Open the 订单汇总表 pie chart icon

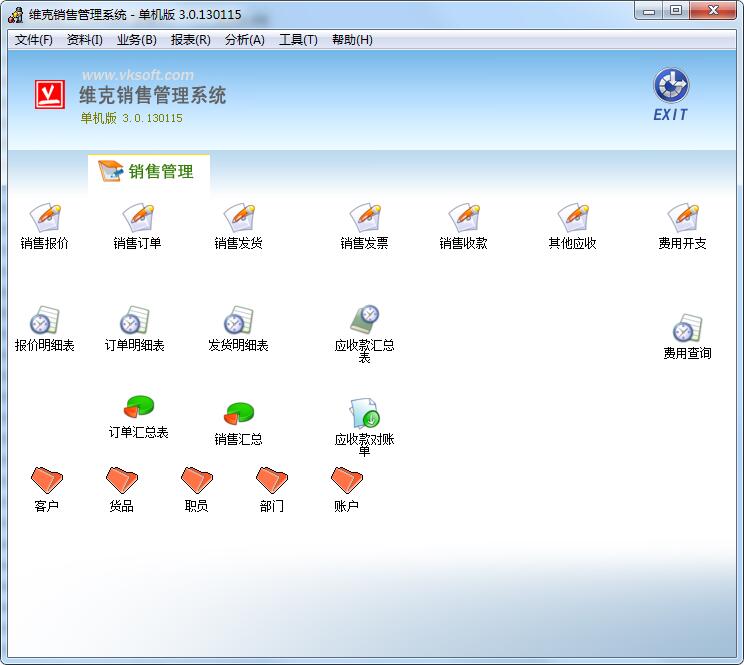click(x=139, y=406)
